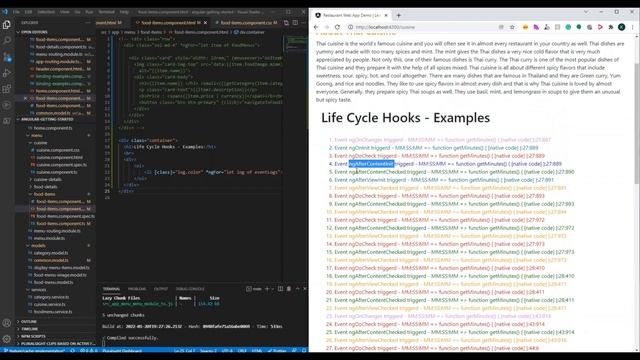Select the TERMINAL panel tab
The height and width of the screenshot is (360, 640).
pyautogui.click(x=111, y=289)
